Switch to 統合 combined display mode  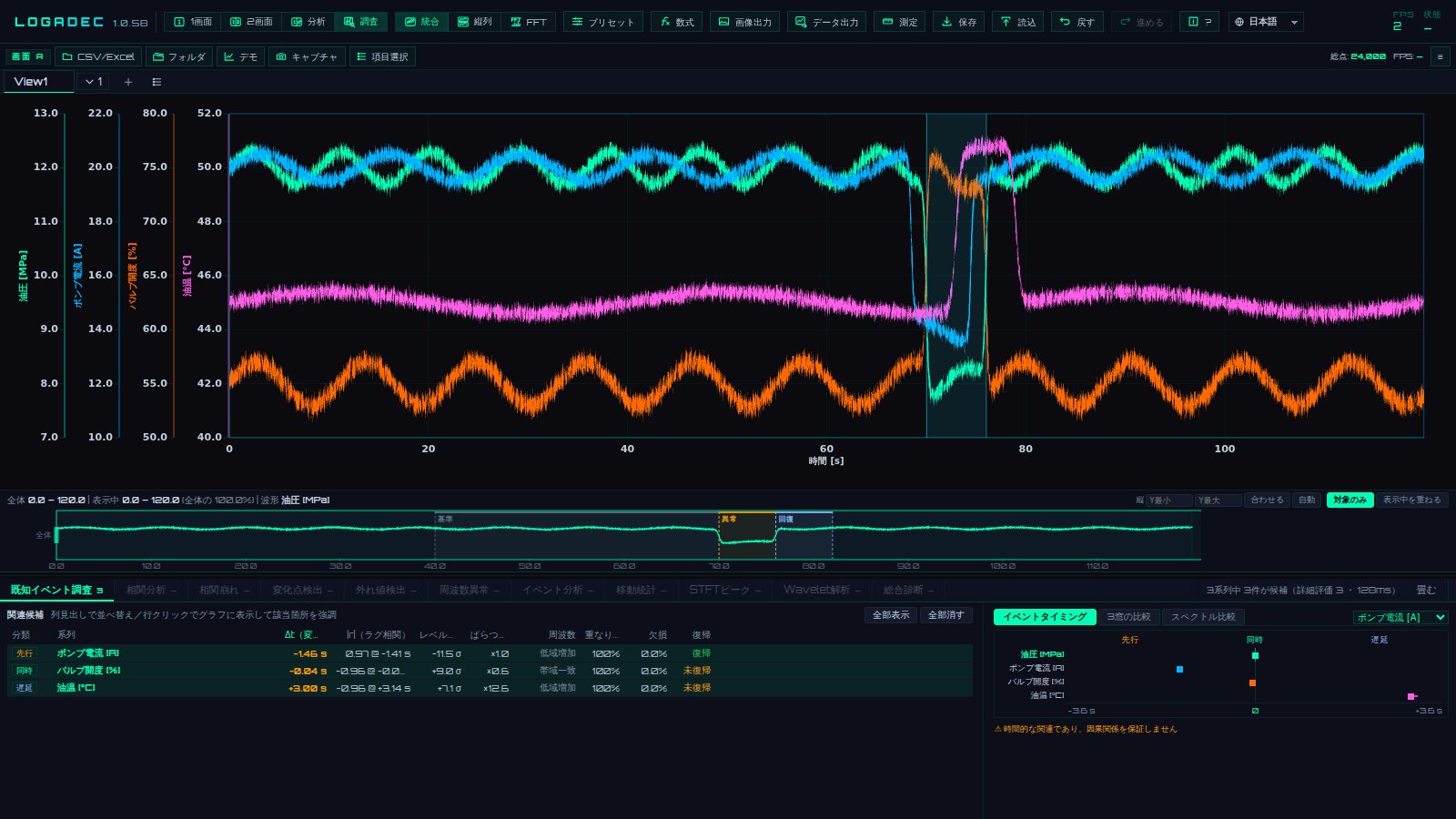coord(421,22)
